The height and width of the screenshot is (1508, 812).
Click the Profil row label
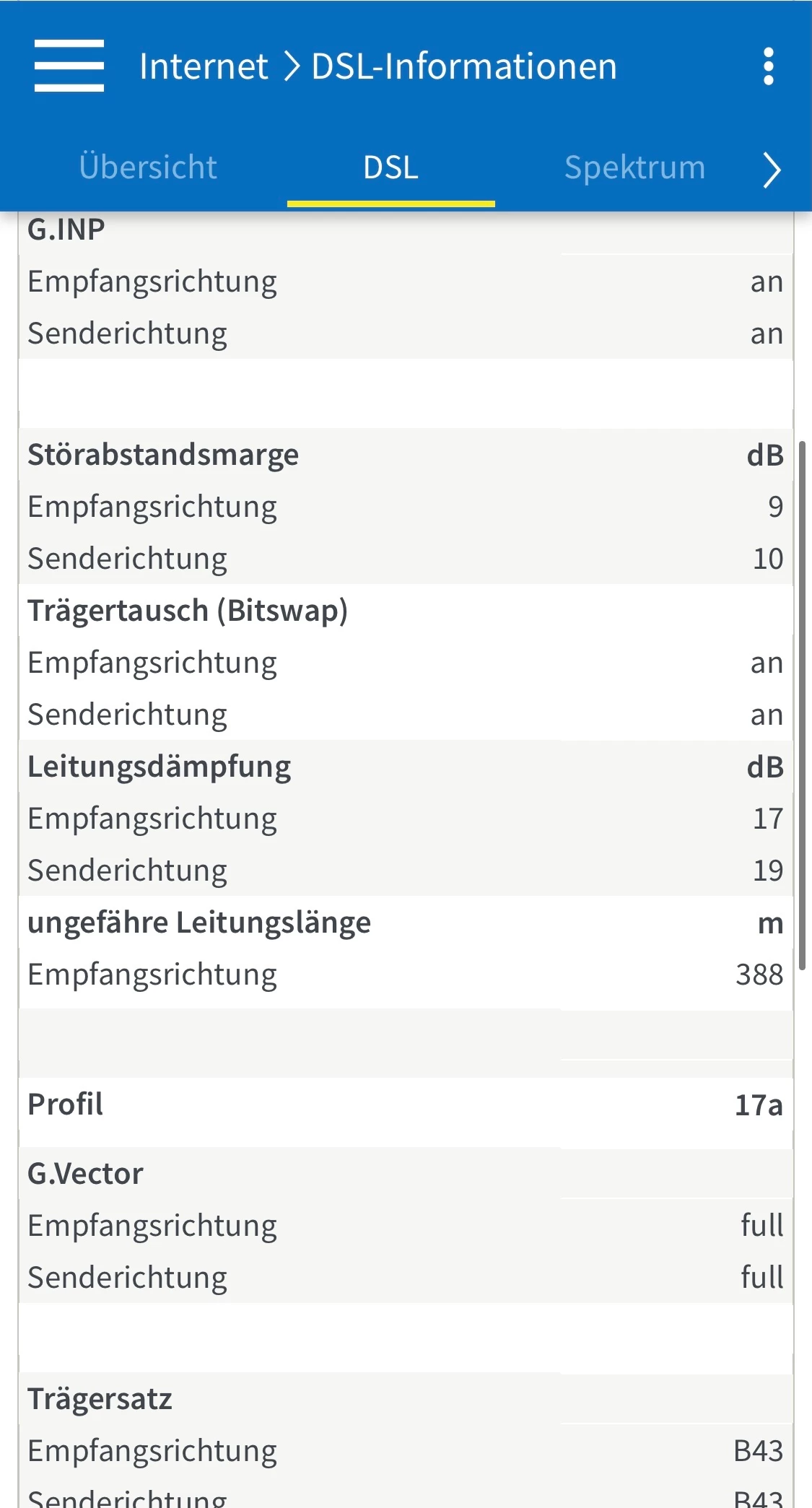(65, 1104)
